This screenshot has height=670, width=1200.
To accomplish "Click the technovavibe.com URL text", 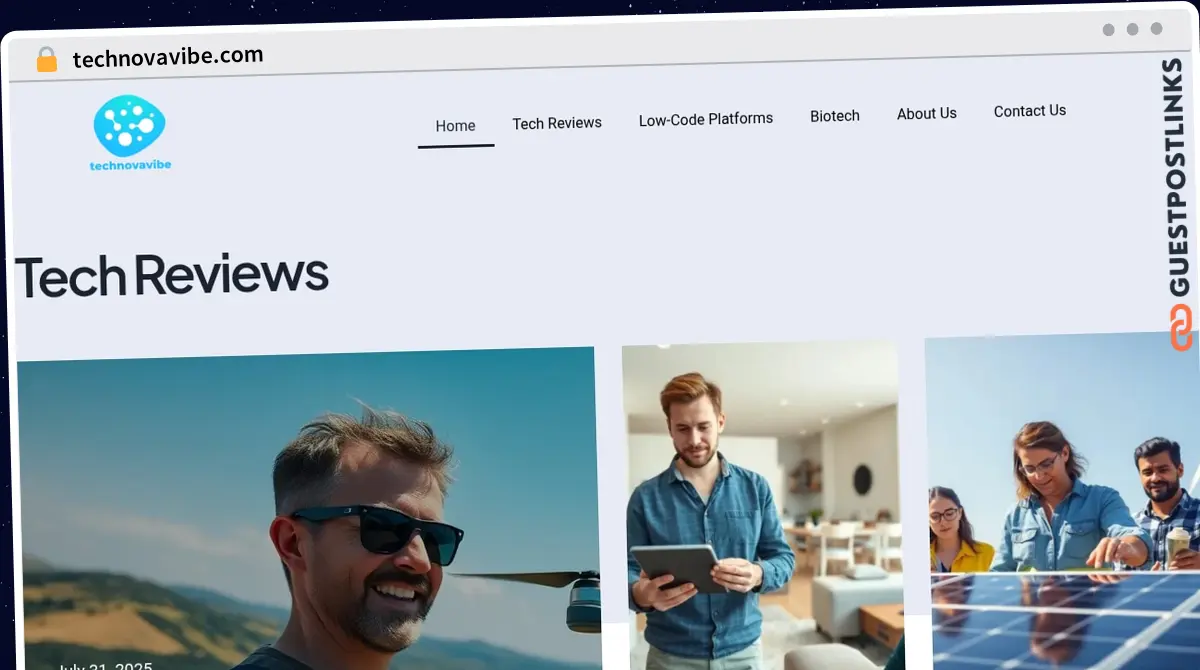I will 168,57.
